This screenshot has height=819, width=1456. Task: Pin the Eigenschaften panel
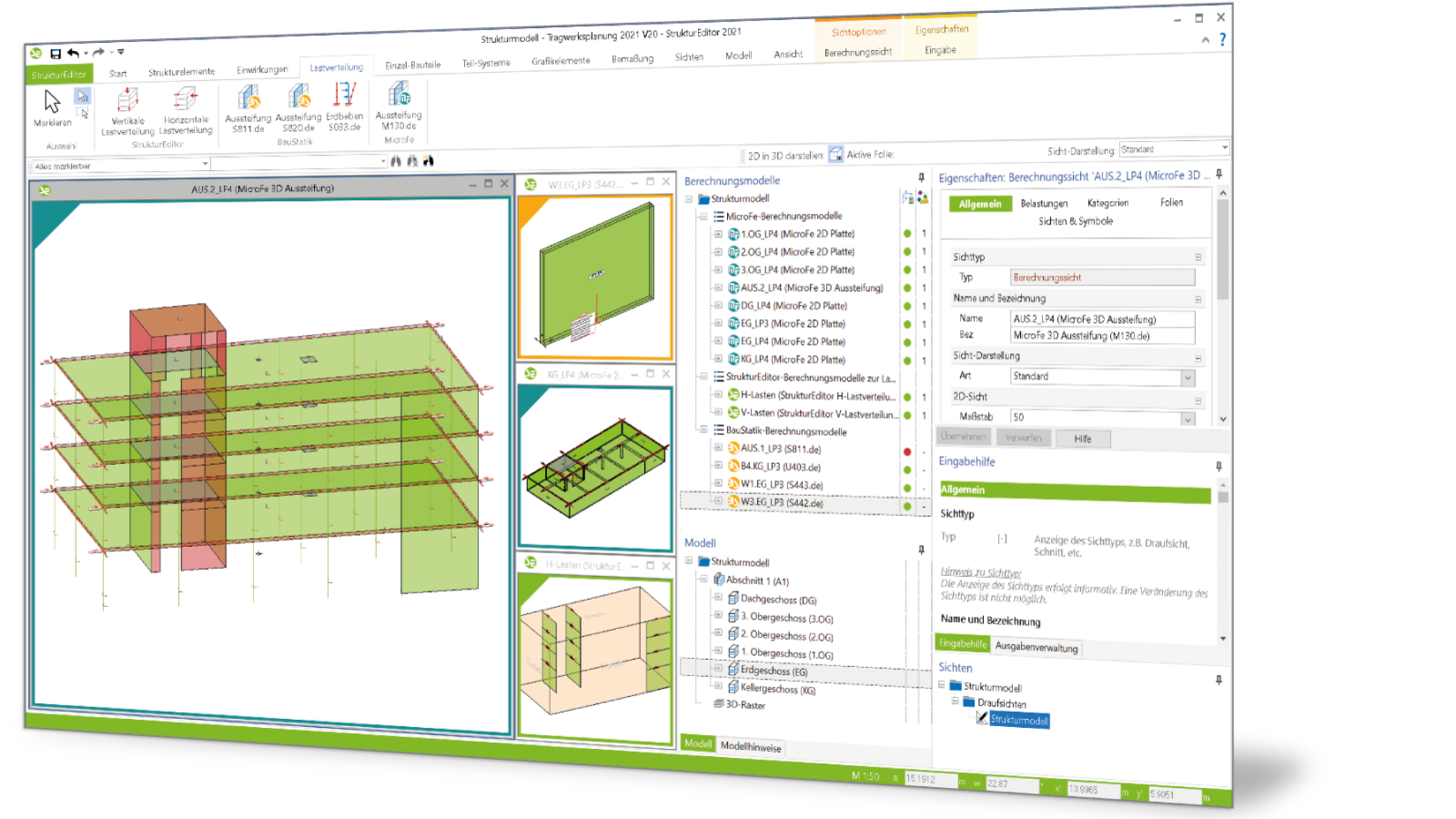point(1218,174)
